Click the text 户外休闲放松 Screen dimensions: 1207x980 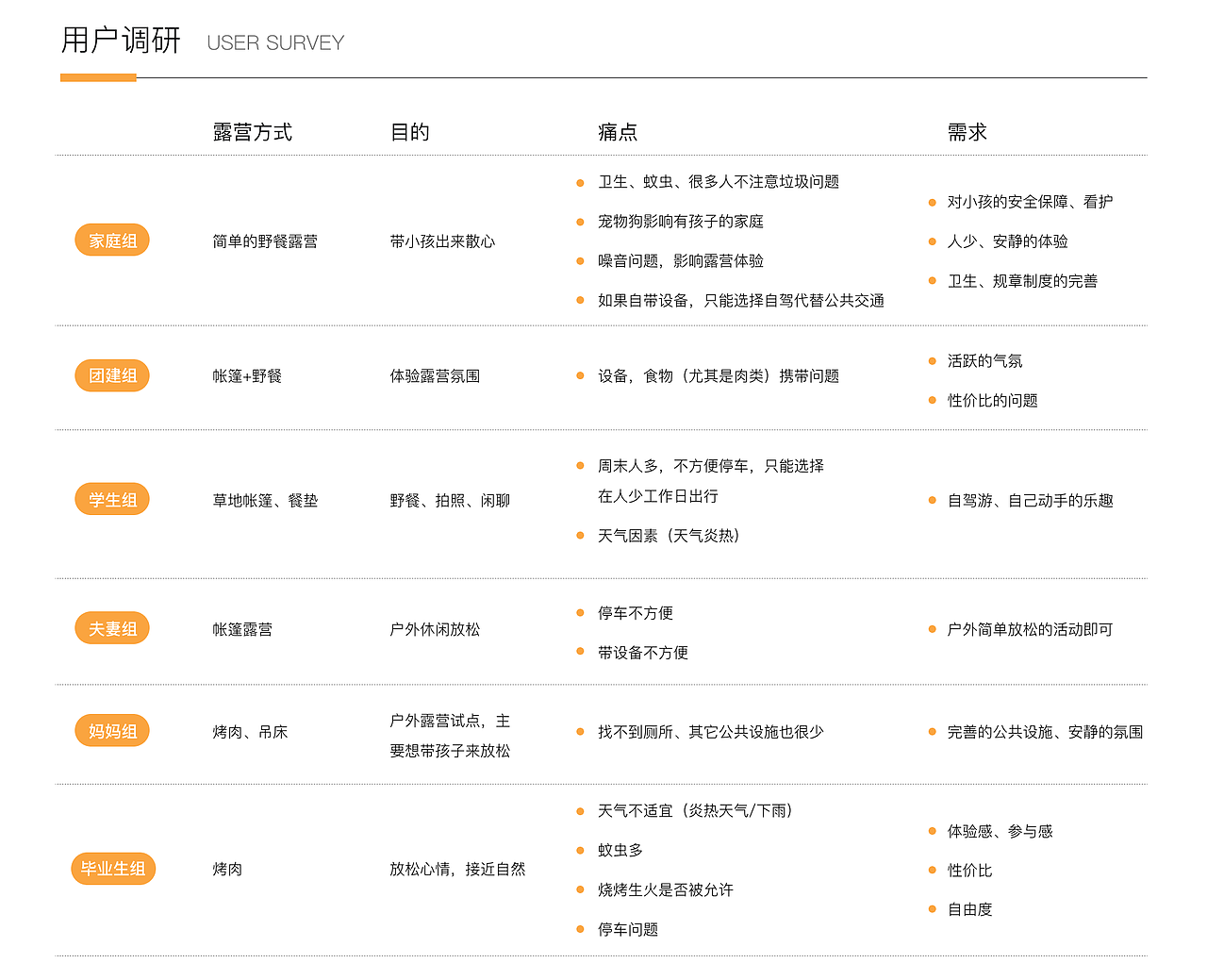435,630
